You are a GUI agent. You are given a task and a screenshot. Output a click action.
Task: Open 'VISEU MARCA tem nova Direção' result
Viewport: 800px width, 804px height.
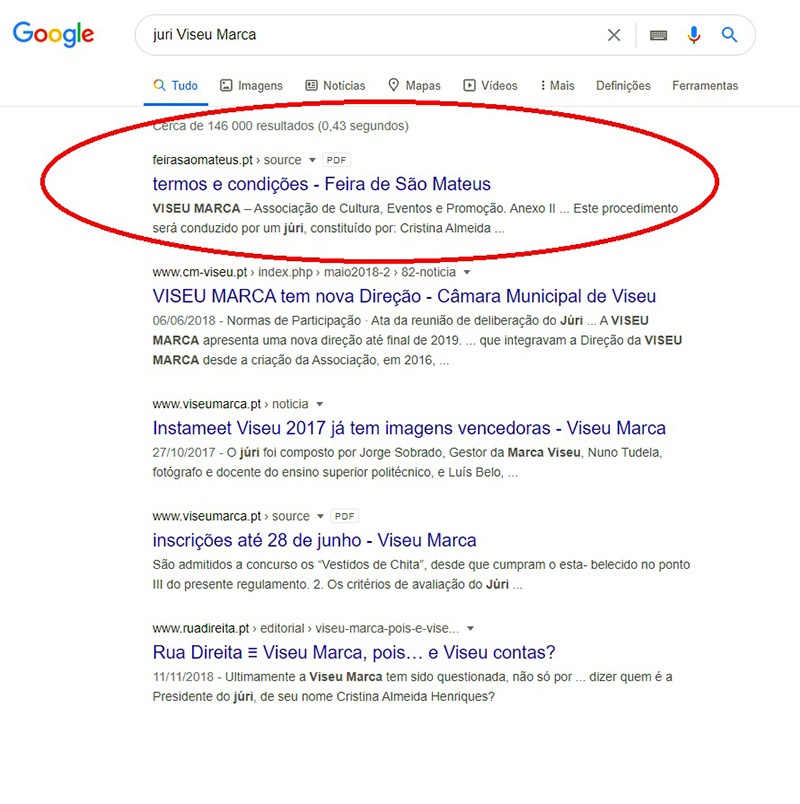click(404, 296)
